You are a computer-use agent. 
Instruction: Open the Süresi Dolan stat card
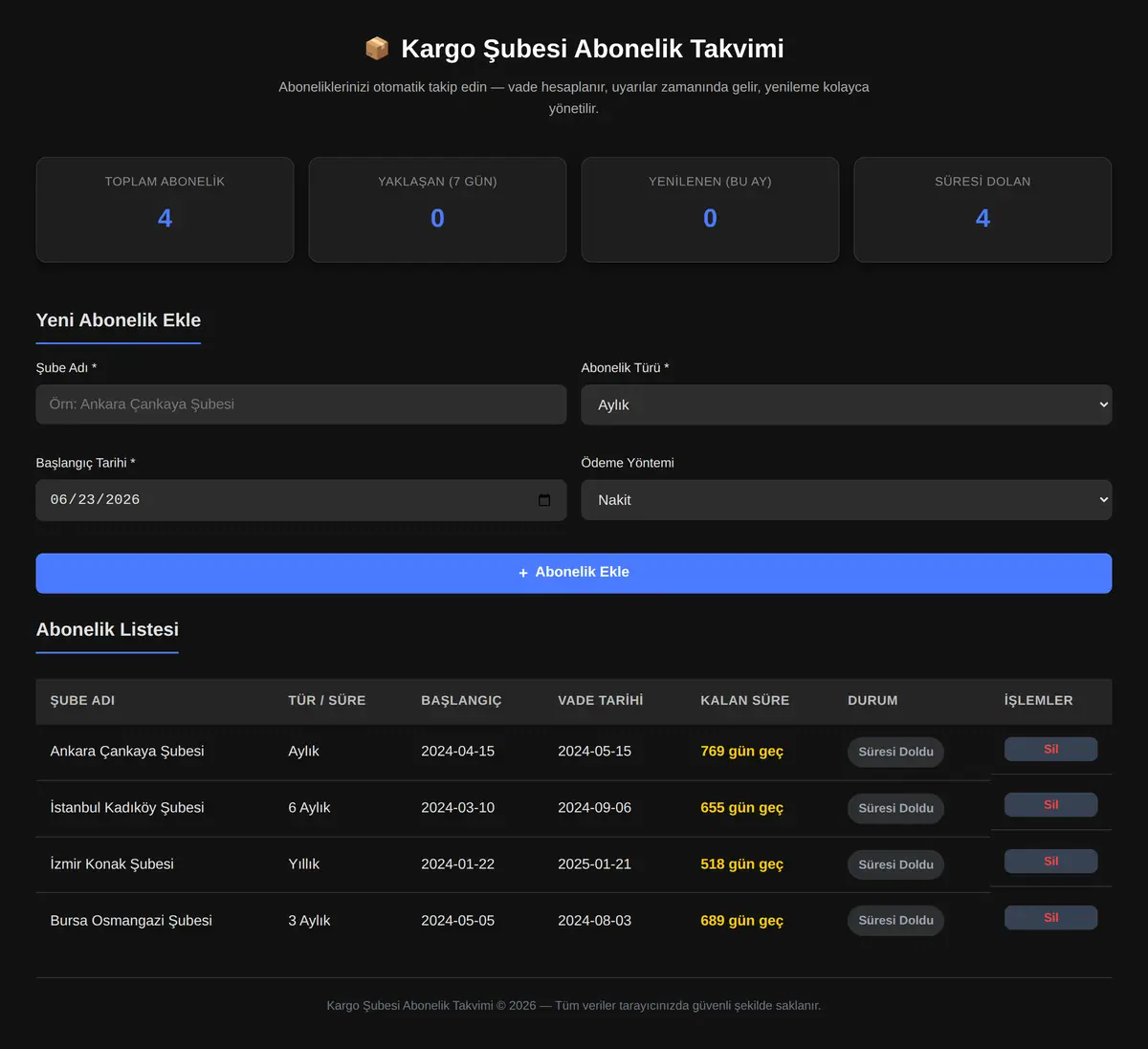coord(982,209)
